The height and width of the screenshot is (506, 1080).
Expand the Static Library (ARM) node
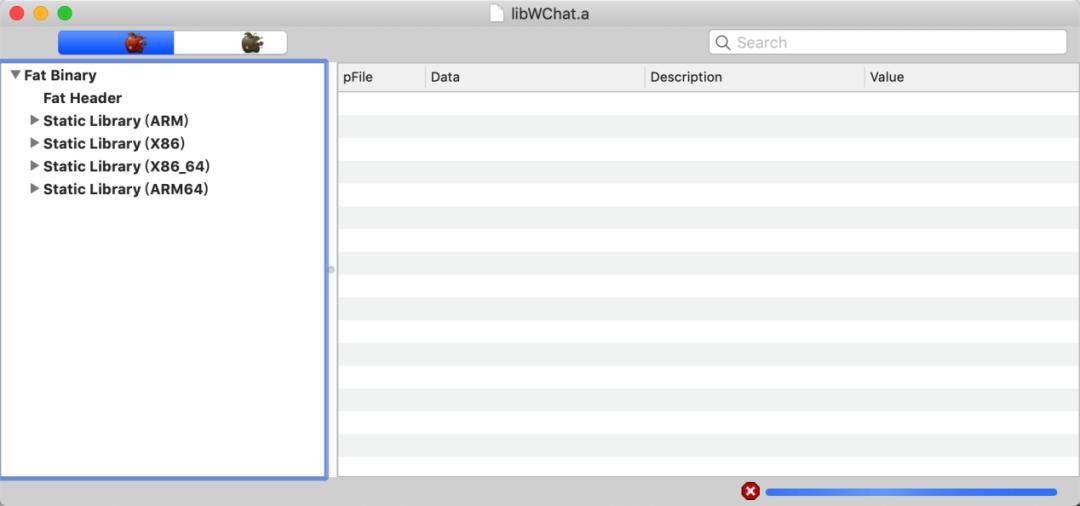(34, 120)
